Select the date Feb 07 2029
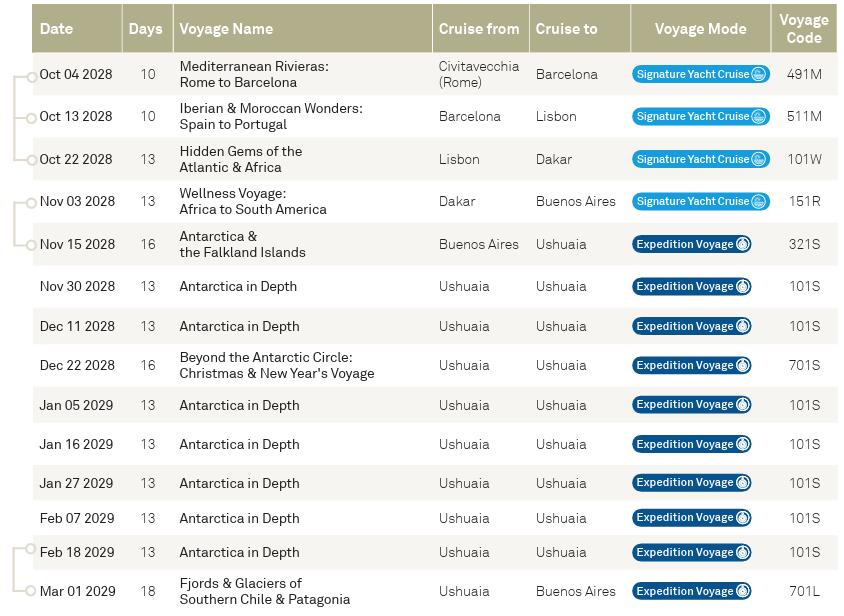This screenshot has height=616, width=844. point(77,518)
